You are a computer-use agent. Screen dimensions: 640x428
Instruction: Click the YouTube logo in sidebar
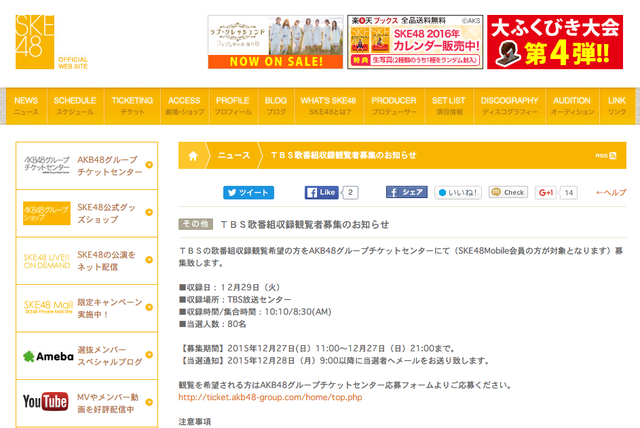[45, 401]
